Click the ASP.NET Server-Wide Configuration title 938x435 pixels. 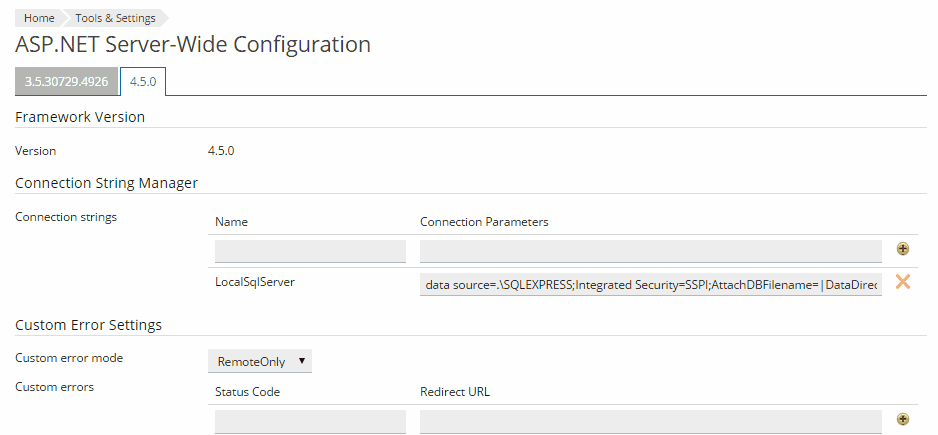pyautogui.click(x=193, y=45)
